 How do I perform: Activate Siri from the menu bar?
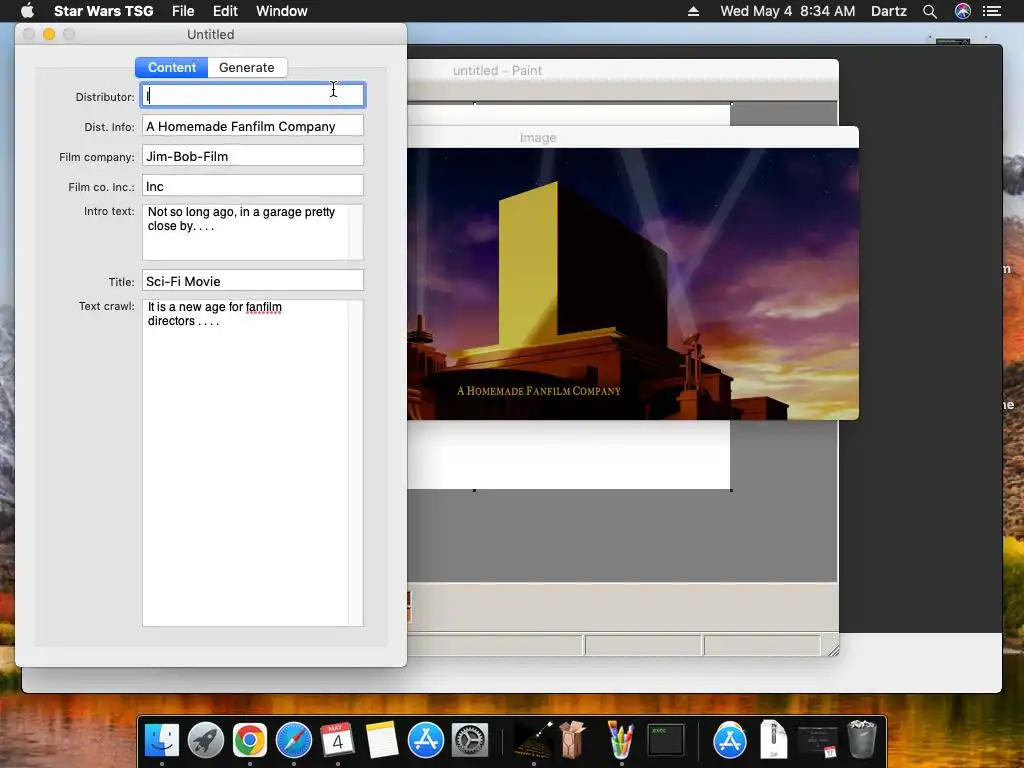(x=963, y=11)
